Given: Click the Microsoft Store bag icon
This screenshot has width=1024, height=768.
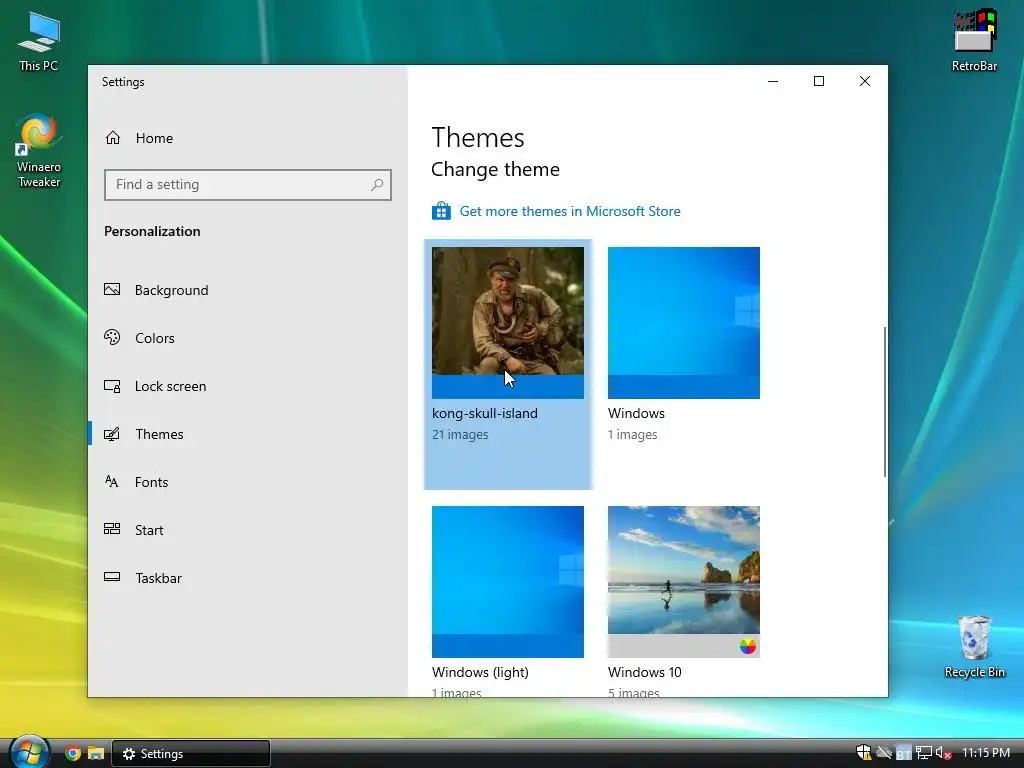Looking at the screenshot, I should click(x=441, y=211).
